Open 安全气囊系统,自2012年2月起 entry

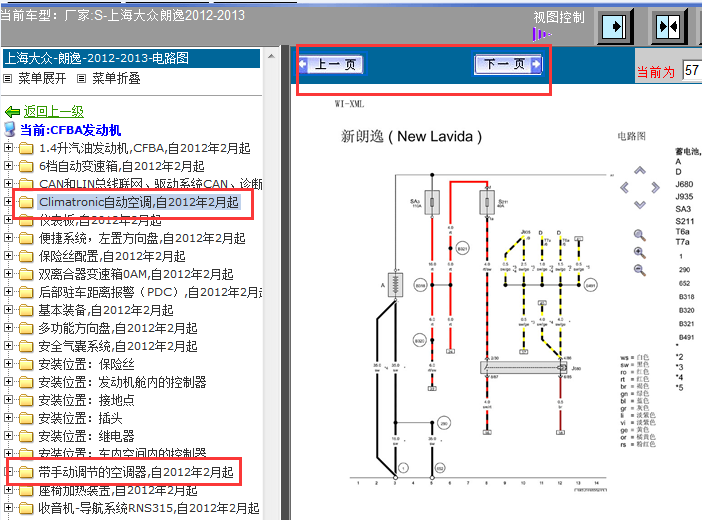pyautogui.click(x=118, y=346)
